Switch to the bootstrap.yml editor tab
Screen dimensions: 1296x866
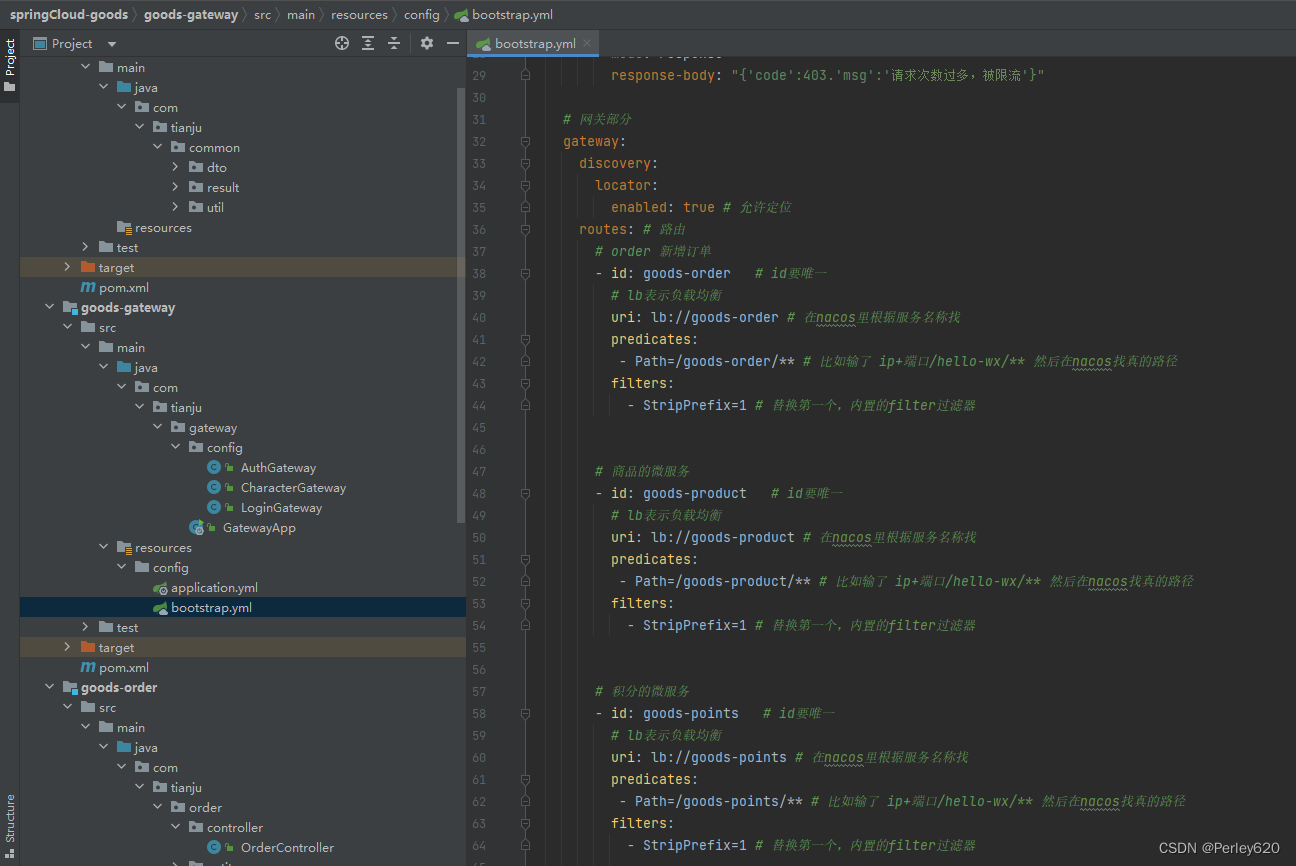coord(535,43)
